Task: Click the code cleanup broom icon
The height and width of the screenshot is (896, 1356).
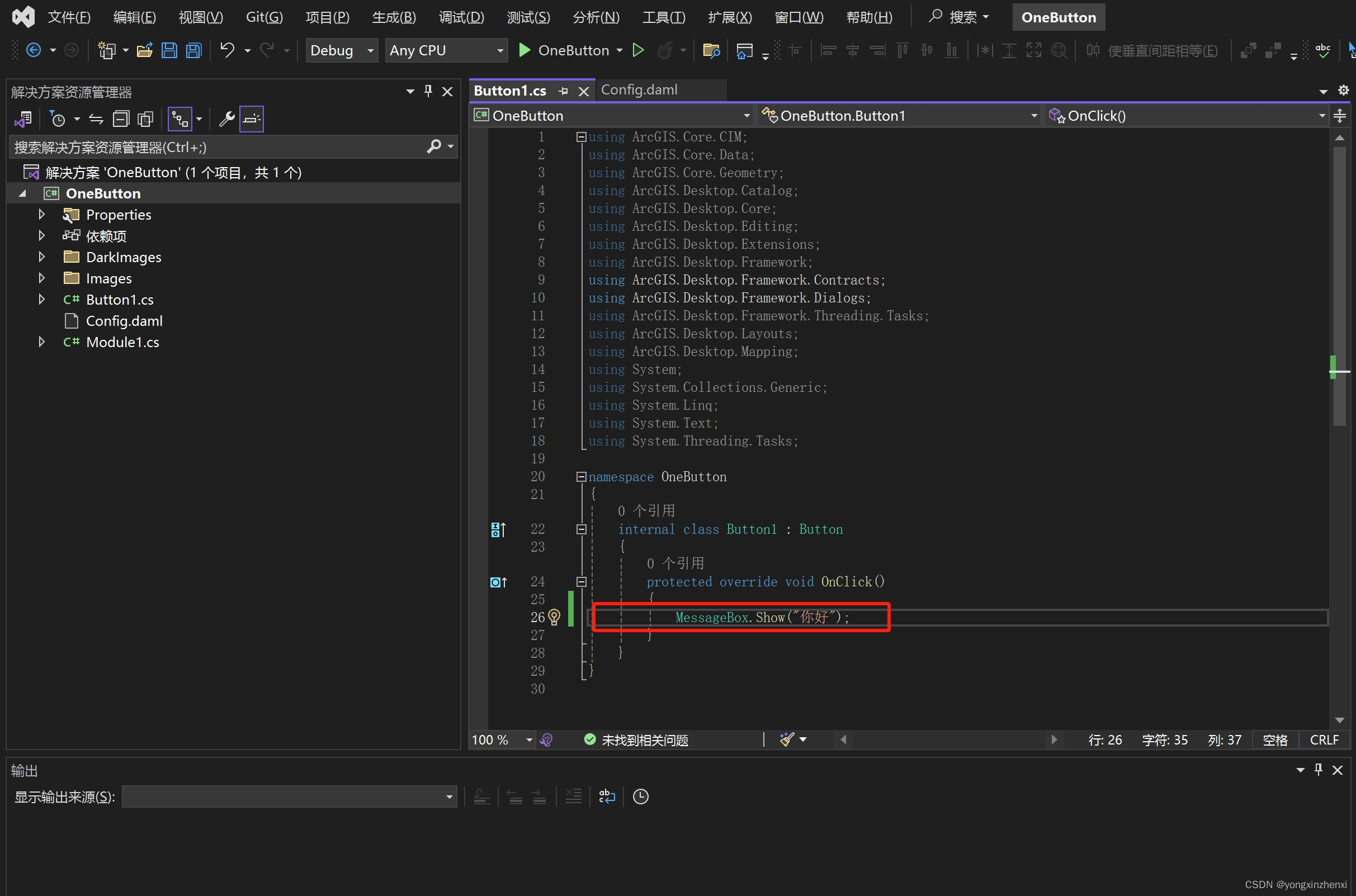Action: pyautogui.click(x=787, y=739)
